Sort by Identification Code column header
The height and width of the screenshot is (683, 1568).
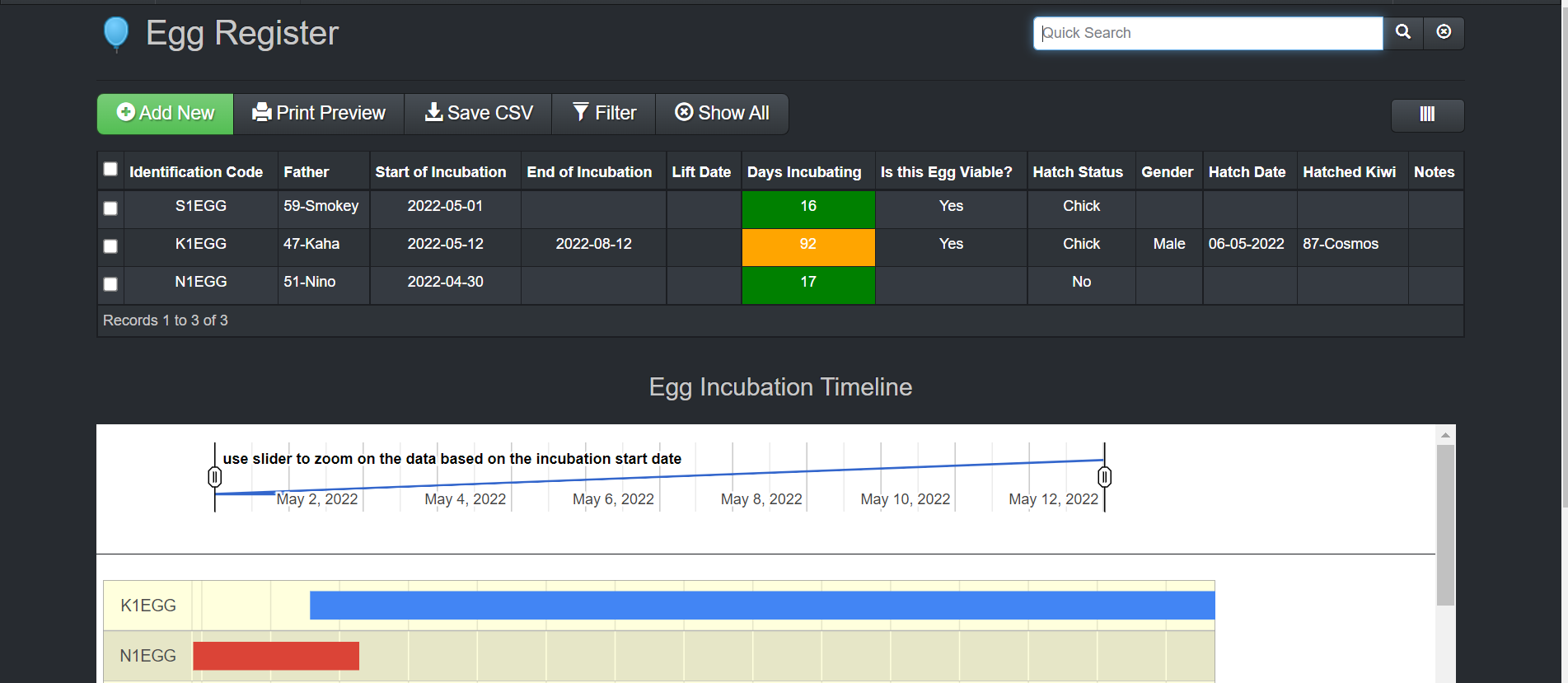click(x=196, y=172)
